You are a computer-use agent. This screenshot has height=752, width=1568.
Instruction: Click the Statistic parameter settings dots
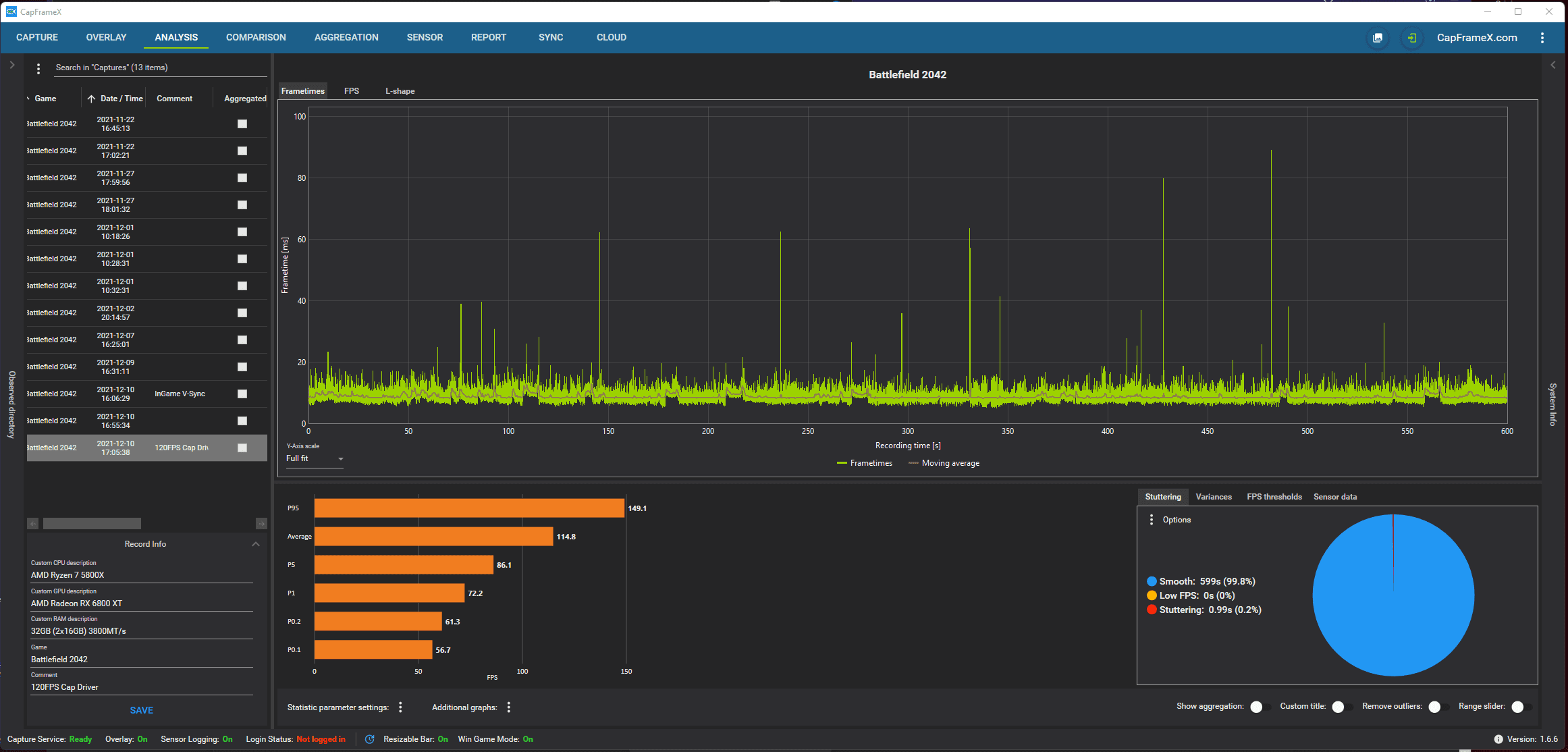[400, 707]
